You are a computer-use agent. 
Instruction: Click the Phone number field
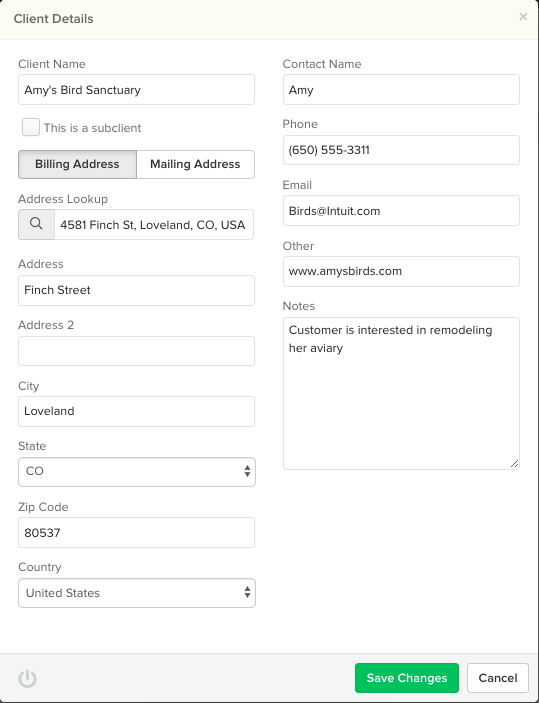[x=401, y=150]
